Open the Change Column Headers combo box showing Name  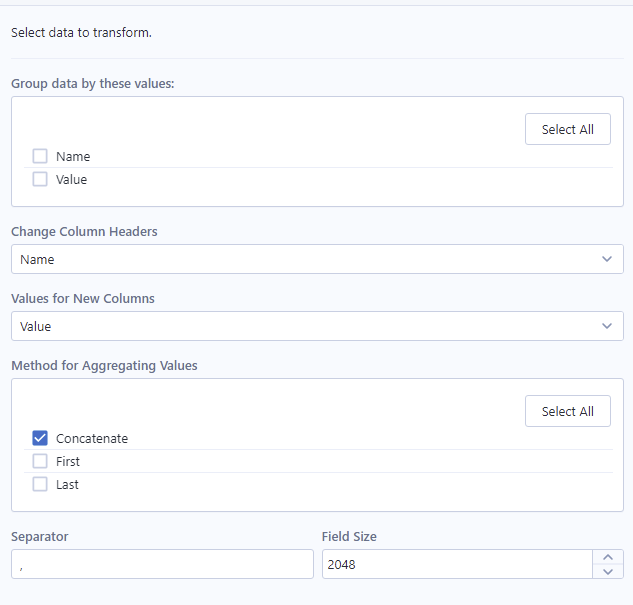point(317,259)
